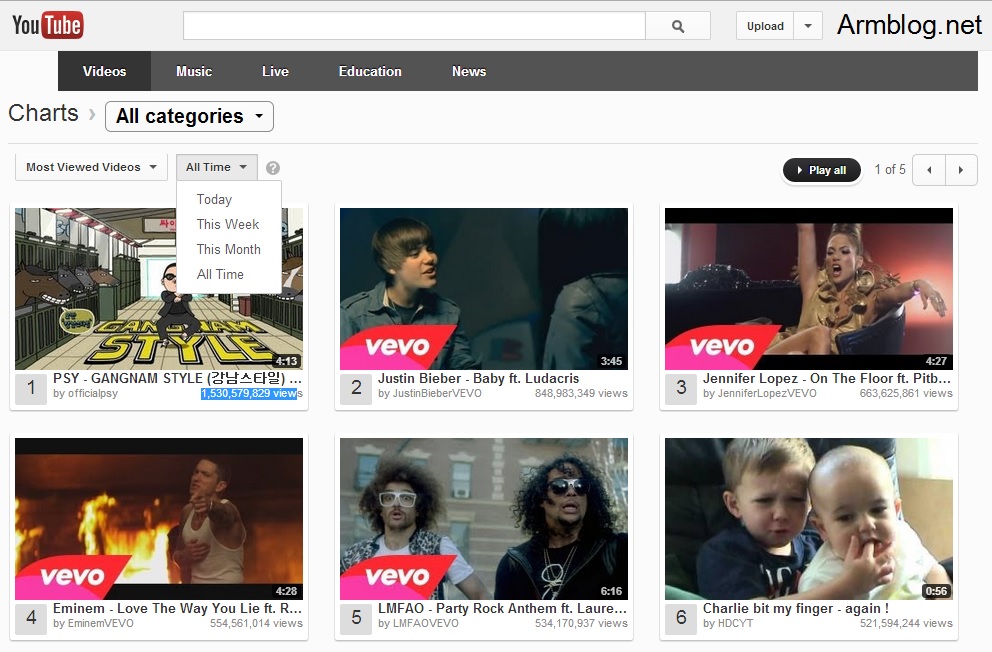Select This Month from time menu
This screenshot has width=992, height=652.
point(228,249)
